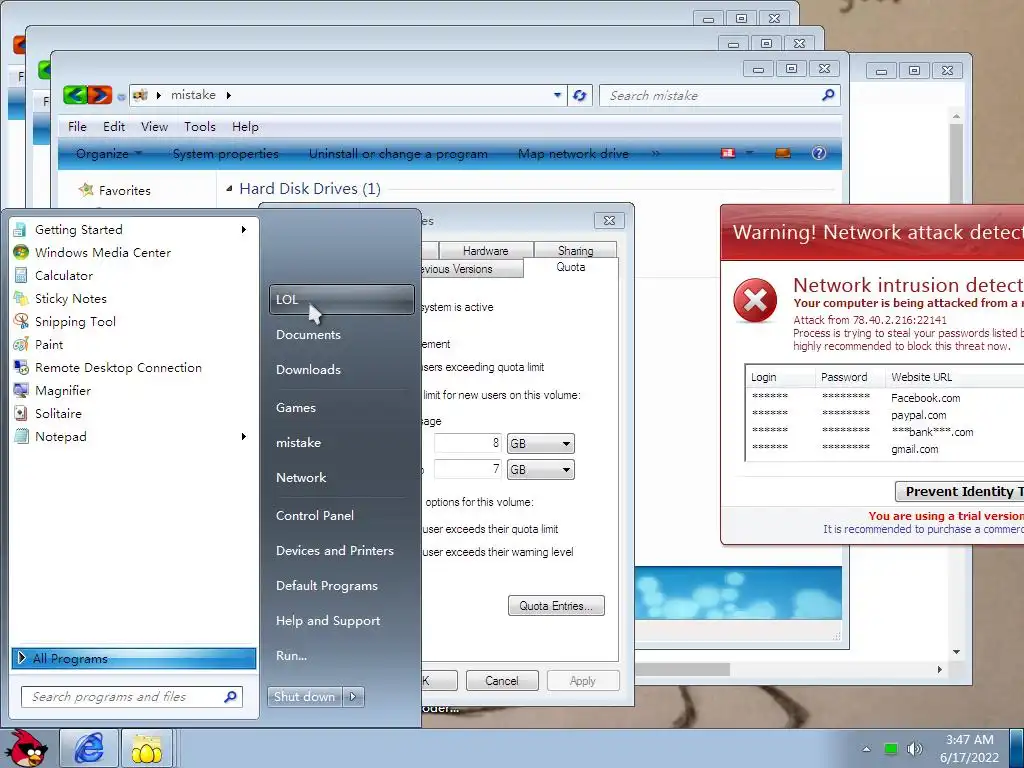Expand Notepad recent files arrow
1024x768 pixels.
pyautogui.click(x=244, y=436)
